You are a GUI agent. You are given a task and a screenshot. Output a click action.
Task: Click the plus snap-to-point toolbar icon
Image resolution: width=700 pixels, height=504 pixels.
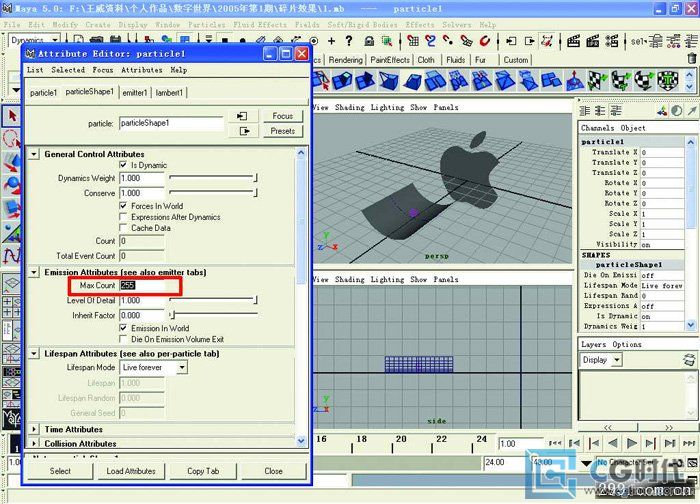[x=331, y=41]
